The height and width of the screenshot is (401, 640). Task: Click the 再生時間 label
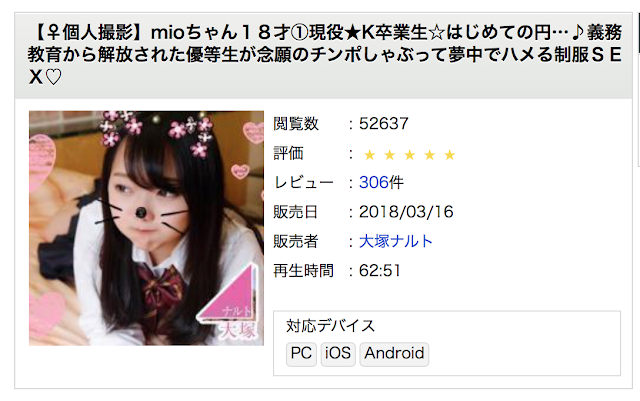point(303,270)
